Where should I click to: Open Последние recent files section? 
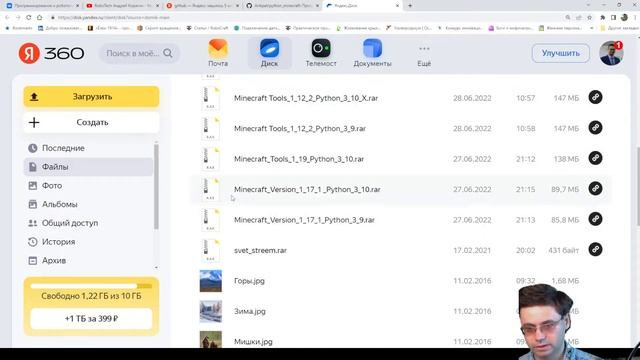88,148
